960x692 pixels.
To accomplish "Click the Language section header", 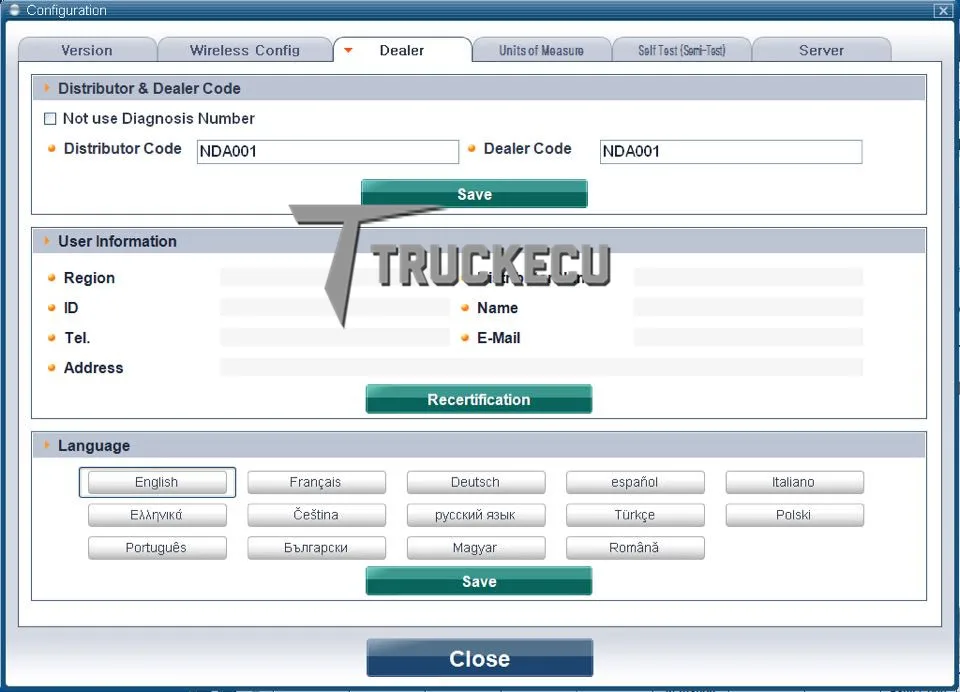I will [479, 445].
